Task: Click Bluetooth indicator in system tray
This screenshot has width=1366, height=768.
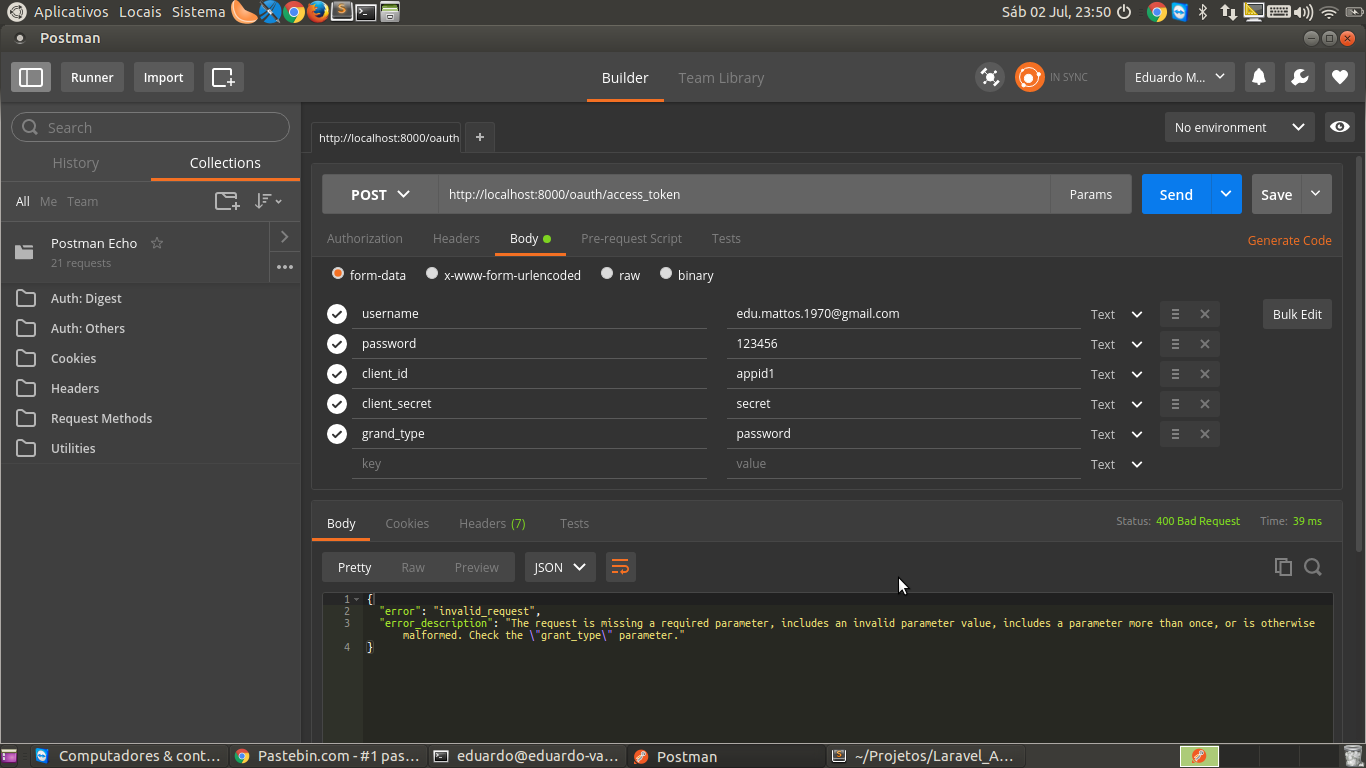Action: coord(1204,12)
